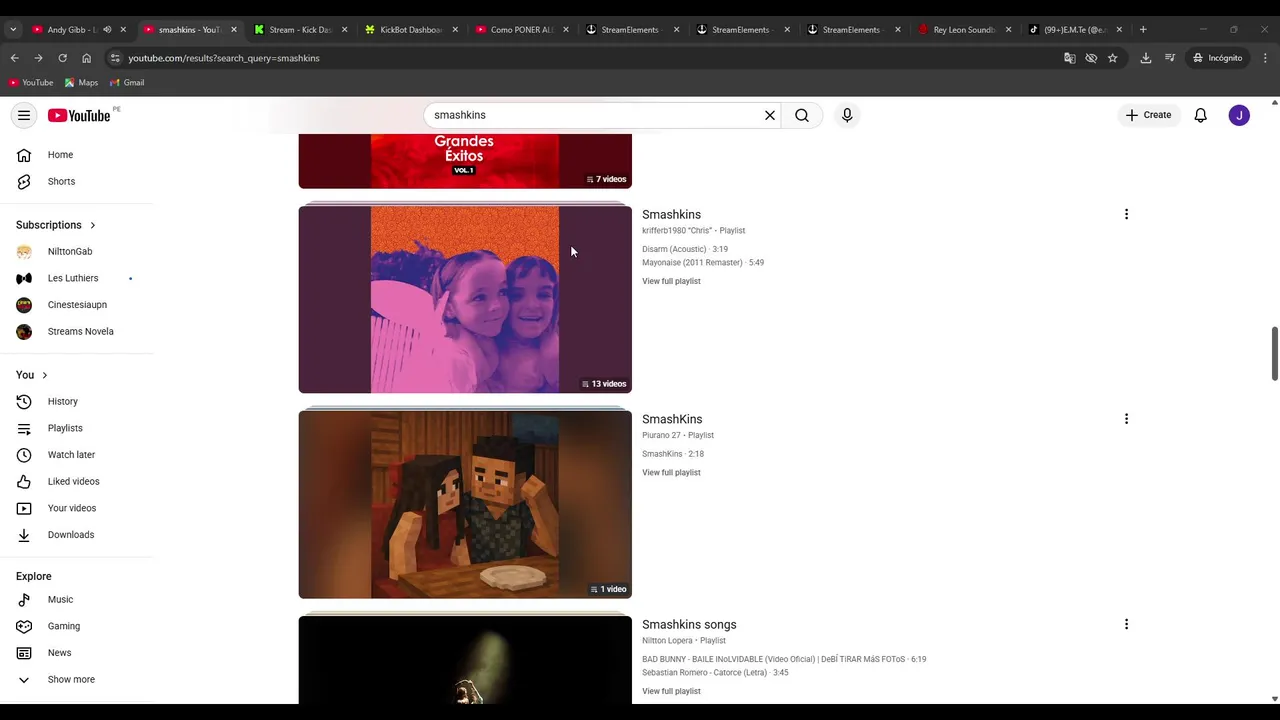Expand the You section
The image size is (1280, 720).
click(x=32, y=375)
